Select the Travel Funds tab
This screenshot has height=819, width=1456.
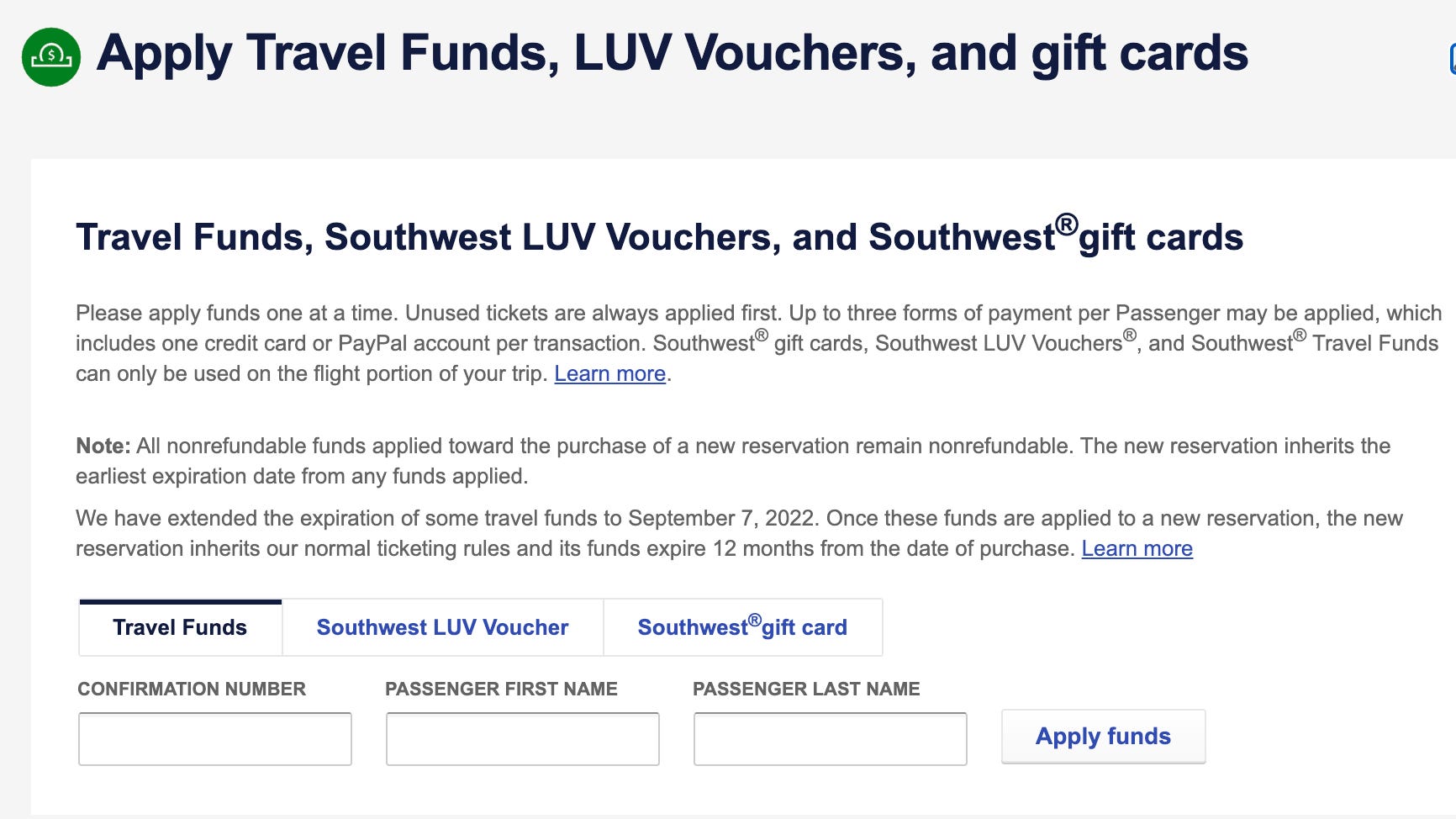coord(180,627)
